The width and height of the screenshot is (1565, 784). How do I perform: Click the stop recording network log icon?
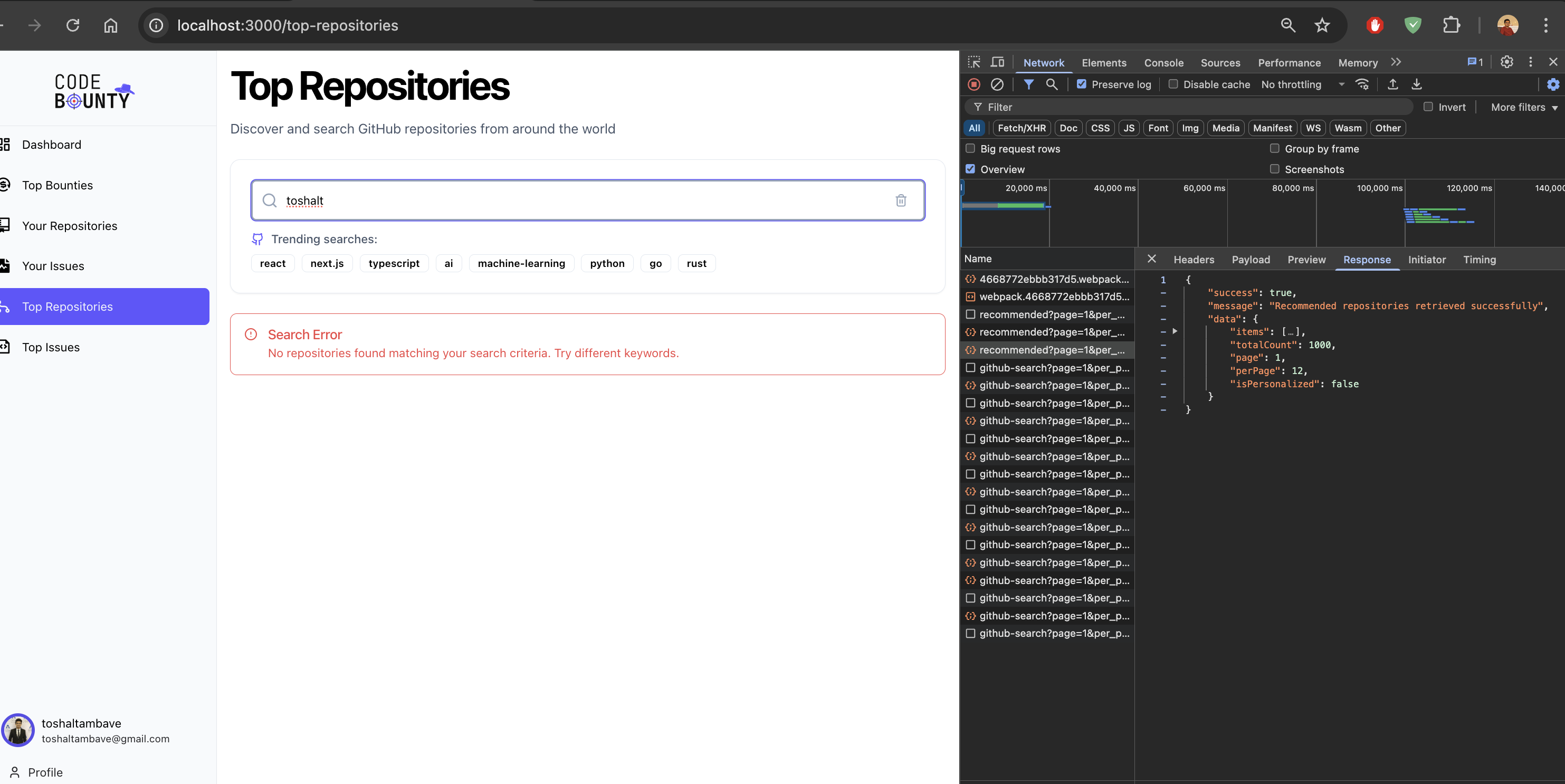974,84
